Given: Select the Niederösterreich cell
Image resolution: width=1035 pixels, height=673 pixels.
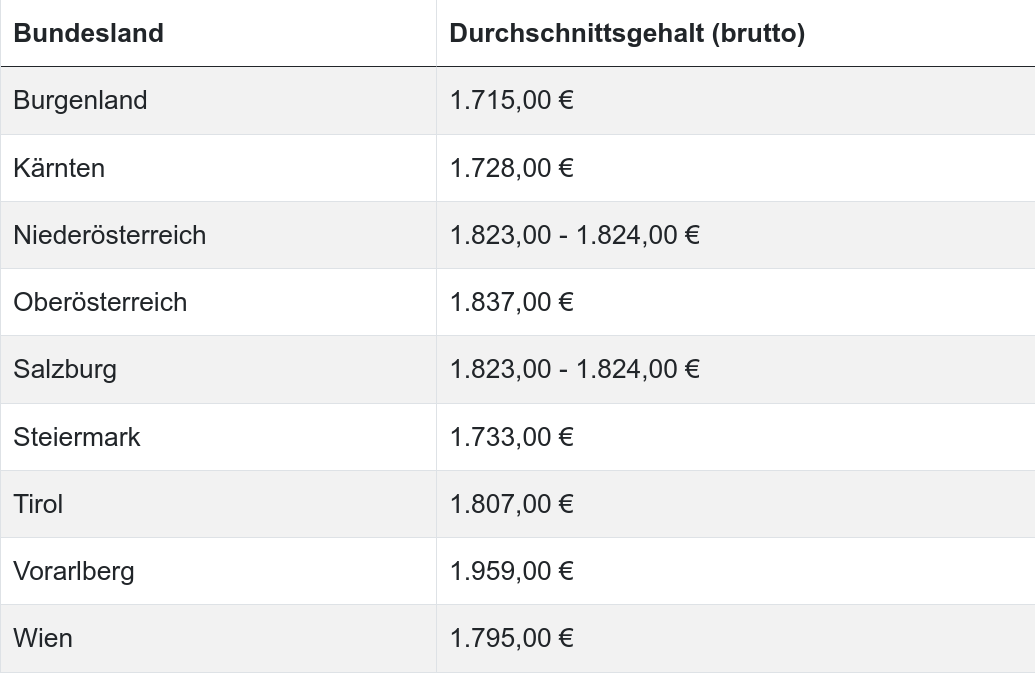Looking at the screenshot, I should point(109,235).
